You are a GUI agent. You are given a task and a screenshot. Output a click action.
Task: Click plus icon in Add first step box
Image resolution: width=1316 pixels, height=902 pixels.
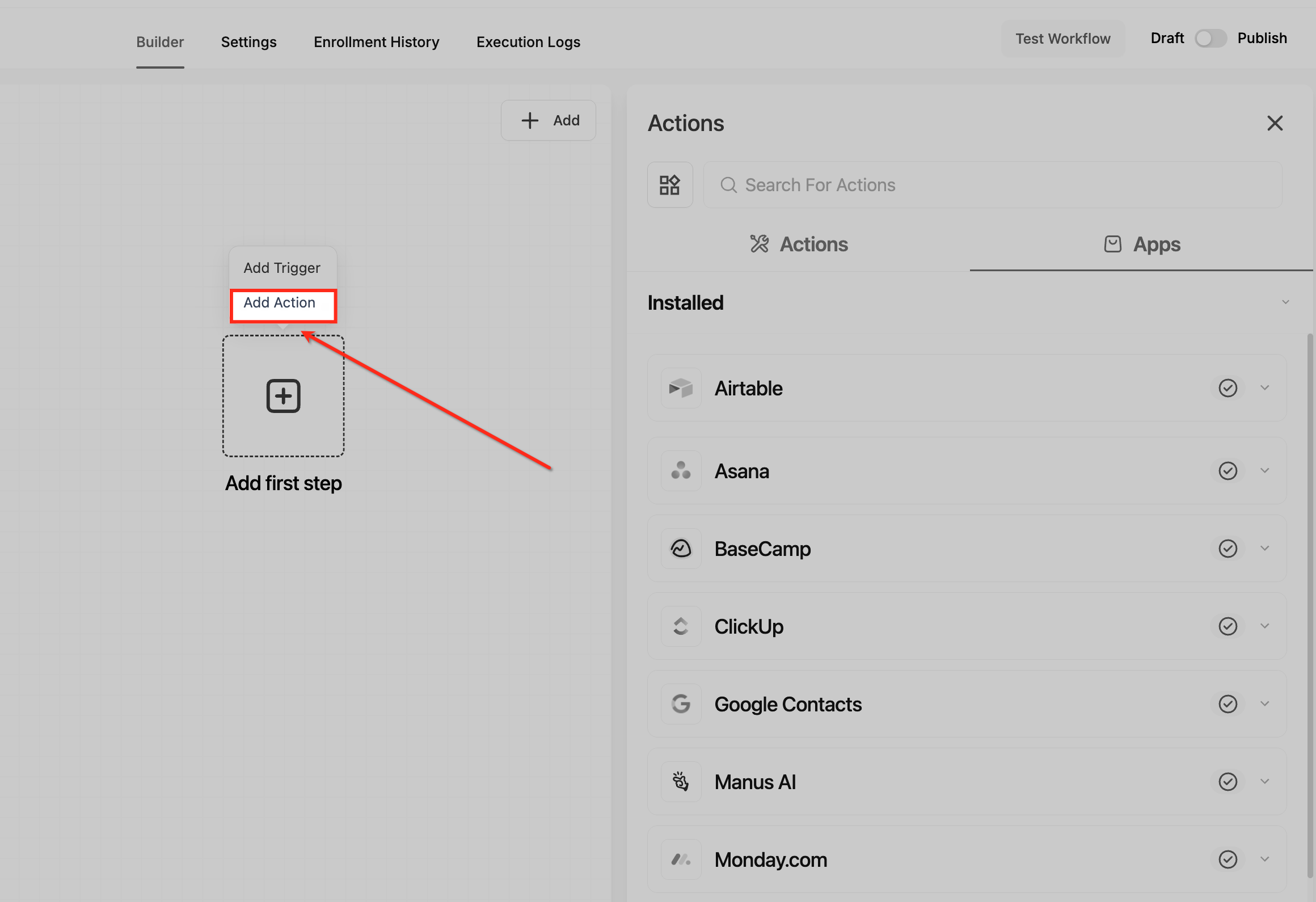[283, 396]
